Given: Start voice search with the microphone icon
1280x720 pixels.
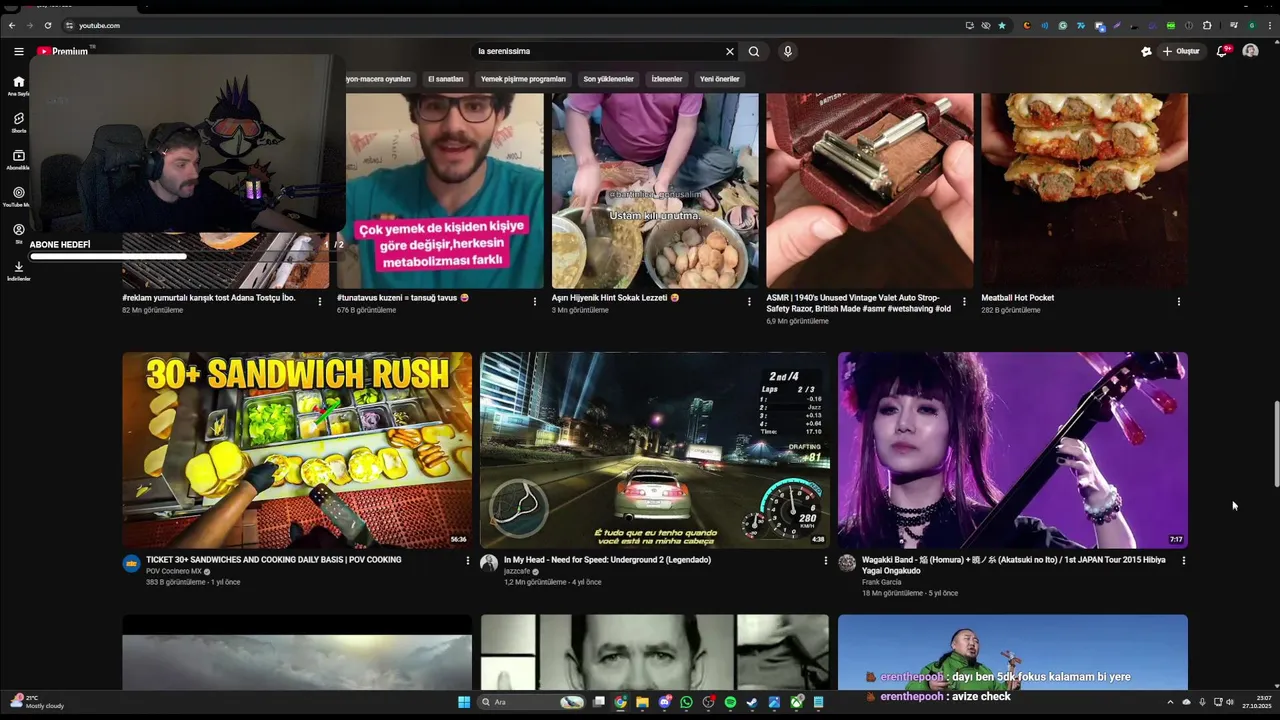Looking at the screenshot, I should 788,52.
